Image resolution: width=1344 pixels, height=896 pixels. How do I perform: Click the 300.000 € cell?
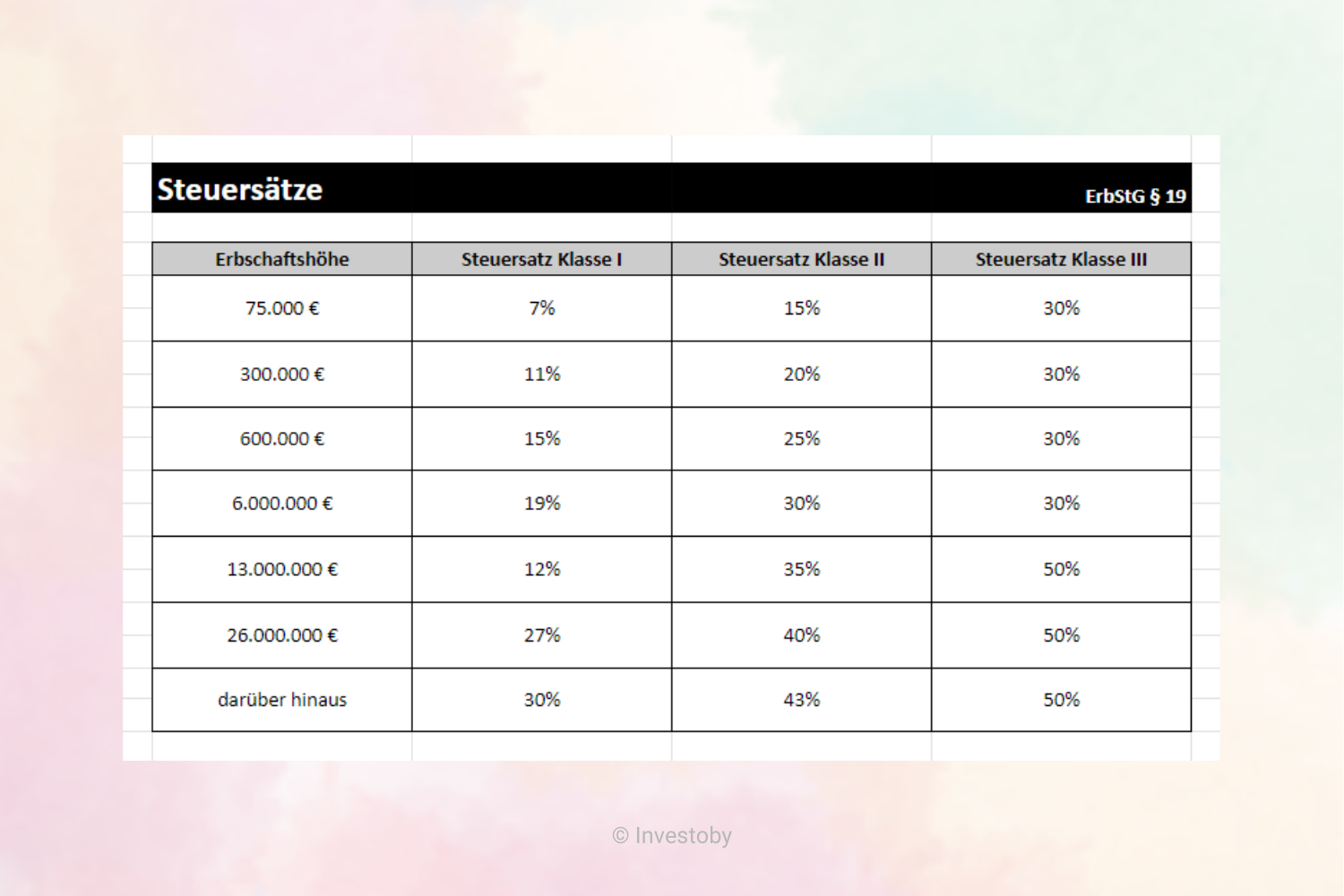click(281, 375)
